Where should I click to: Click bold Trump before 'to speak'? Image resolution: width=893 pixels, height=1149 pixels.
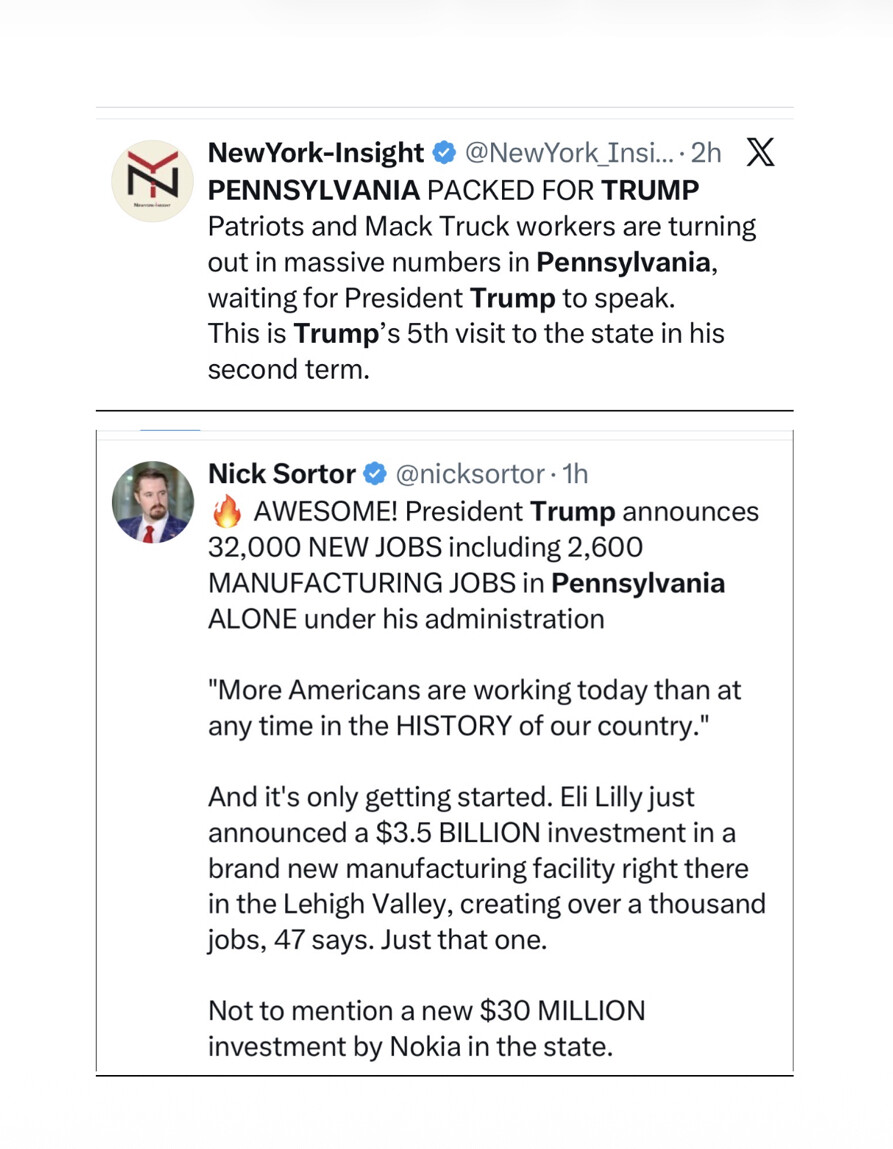coord(512,298)
